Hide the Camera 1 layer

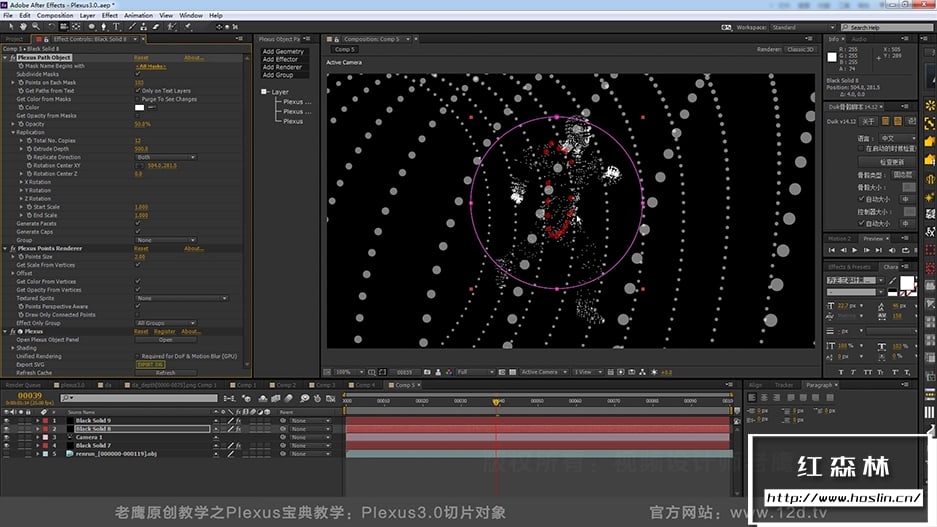(7, 437)
